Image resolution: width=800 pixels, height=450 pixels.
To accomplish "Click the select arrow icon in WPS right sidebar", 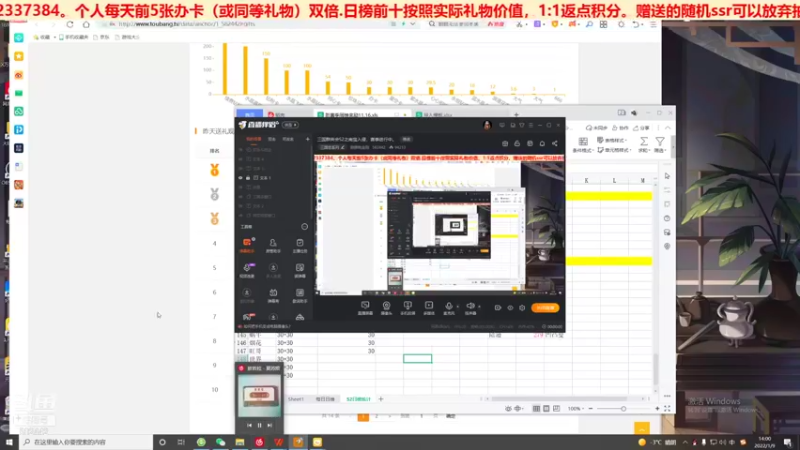I will [667, 176].
